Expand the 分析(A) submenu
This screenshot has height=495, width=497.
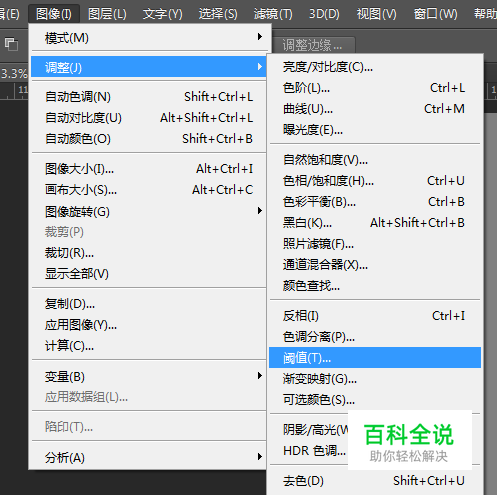[x=149, y=457]
